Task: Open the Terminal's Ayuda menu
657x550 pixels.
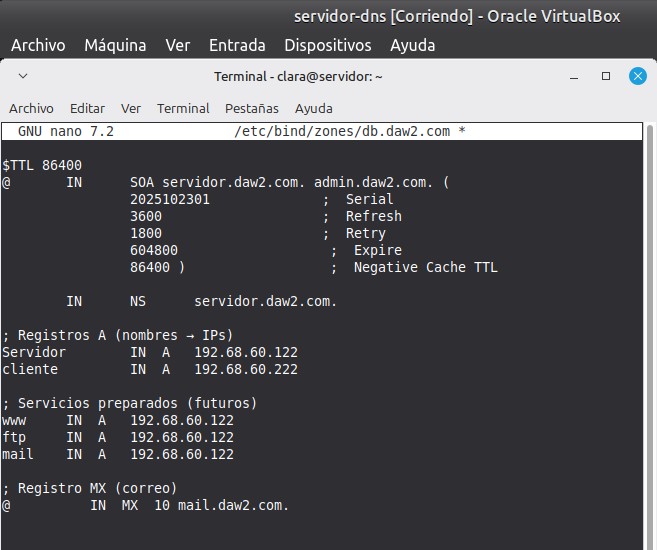Action: pos(313,108)
